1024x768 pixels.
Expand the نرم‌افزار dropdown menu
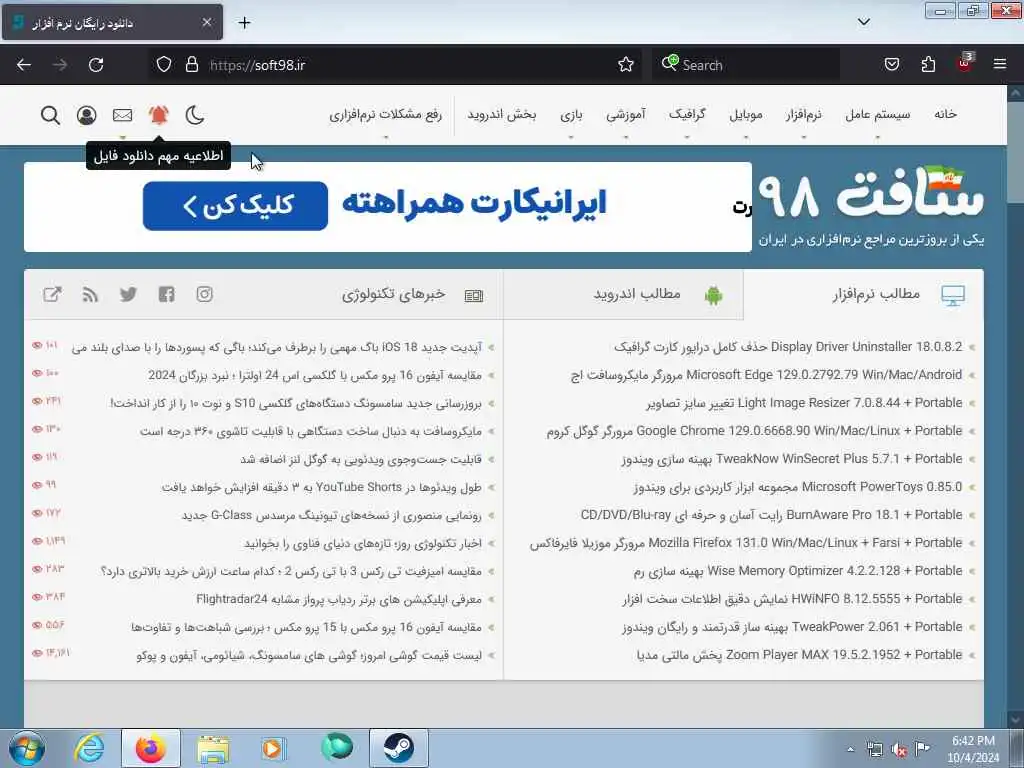click(x=803, y=115)
